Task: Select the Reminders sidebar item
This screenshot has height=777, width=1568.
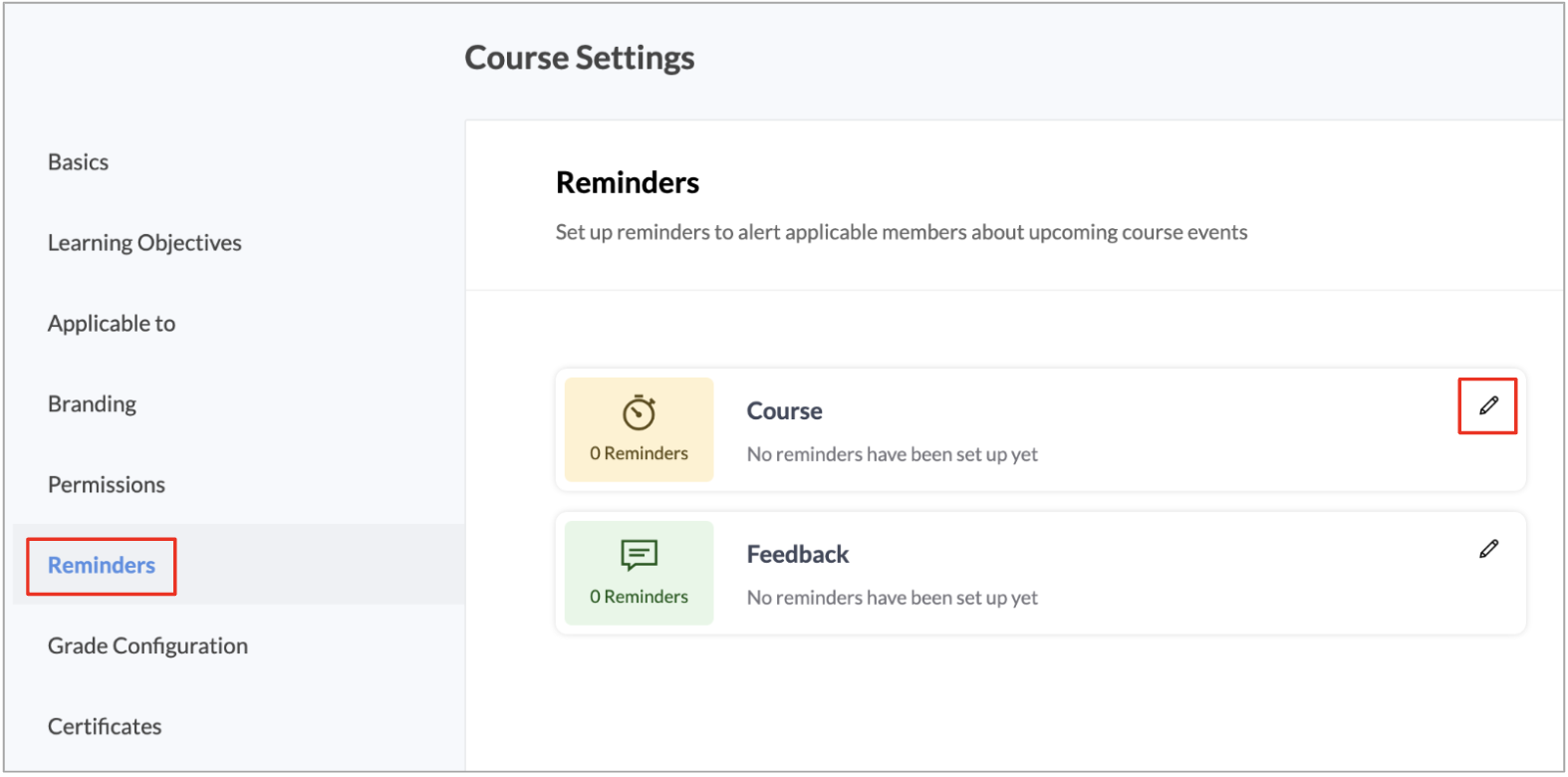Action: pyautogui.click(x=102, y=566)
